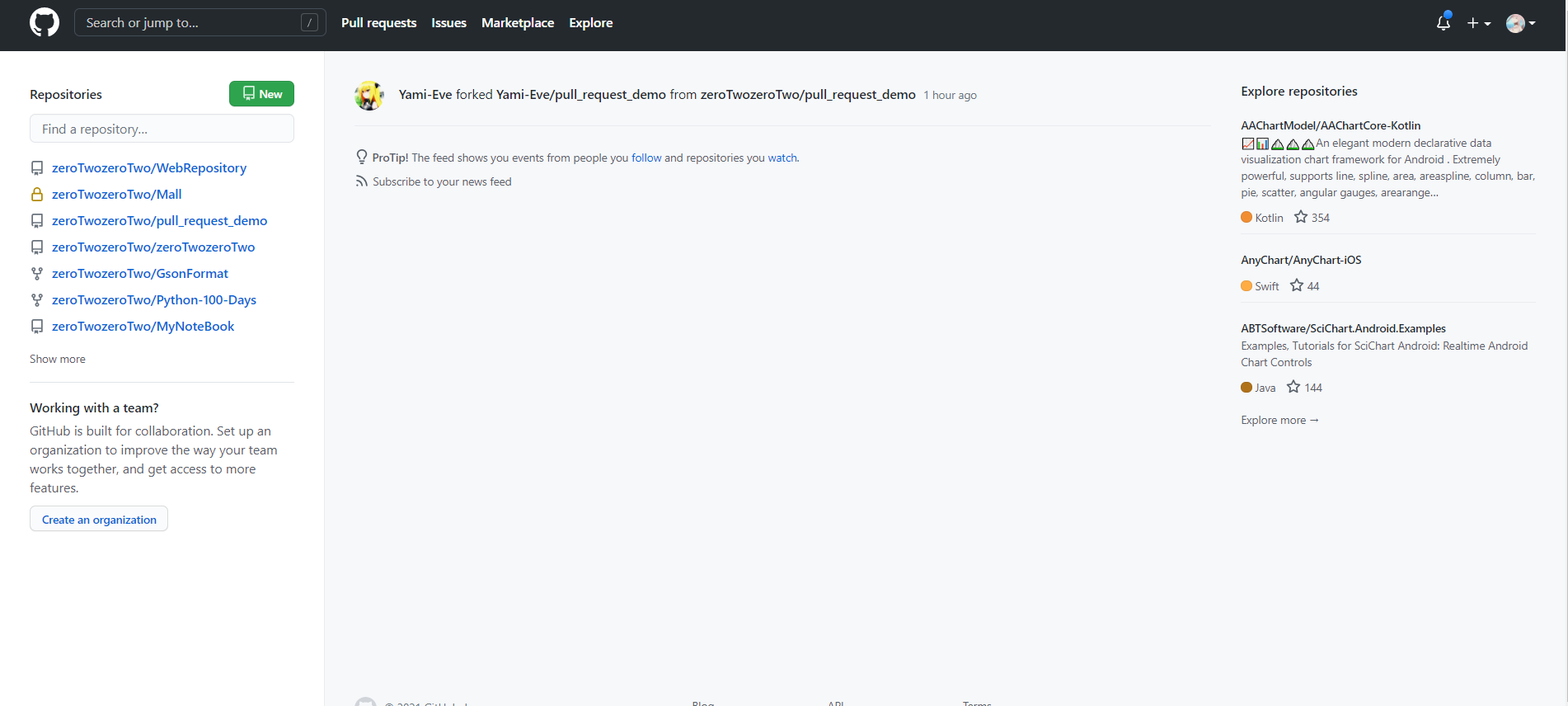Expand repositories list with Show more
Screen dimensions: 1568x706
point(58,359)
